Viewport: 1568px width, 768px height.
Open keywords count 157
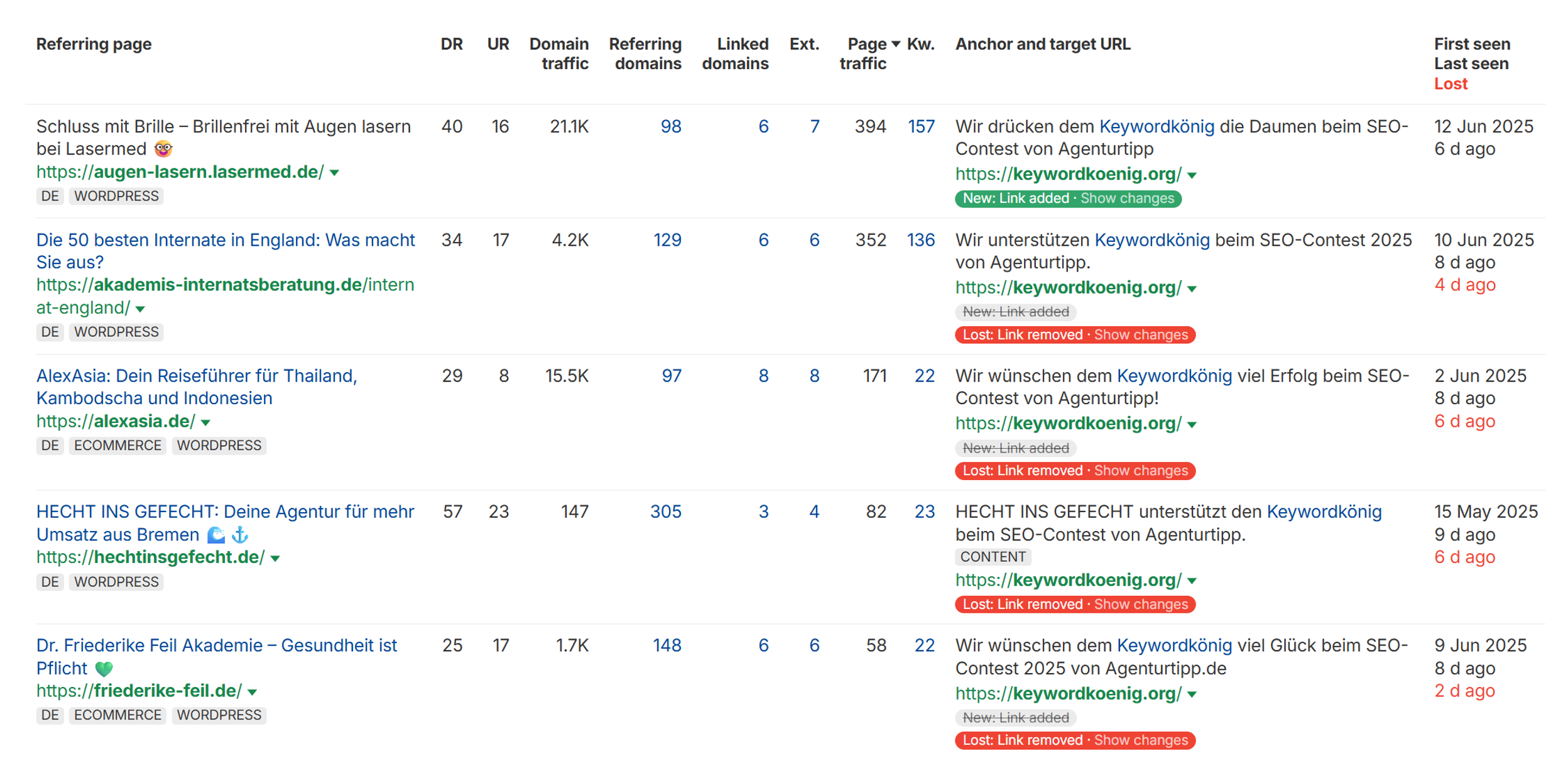pyautogui.click(x=921, y=126)
